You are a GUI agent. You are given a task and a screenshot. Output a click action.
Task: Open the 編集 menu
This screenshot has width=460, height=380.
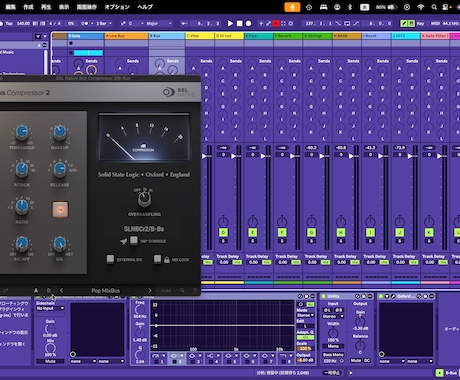[10, 7]
